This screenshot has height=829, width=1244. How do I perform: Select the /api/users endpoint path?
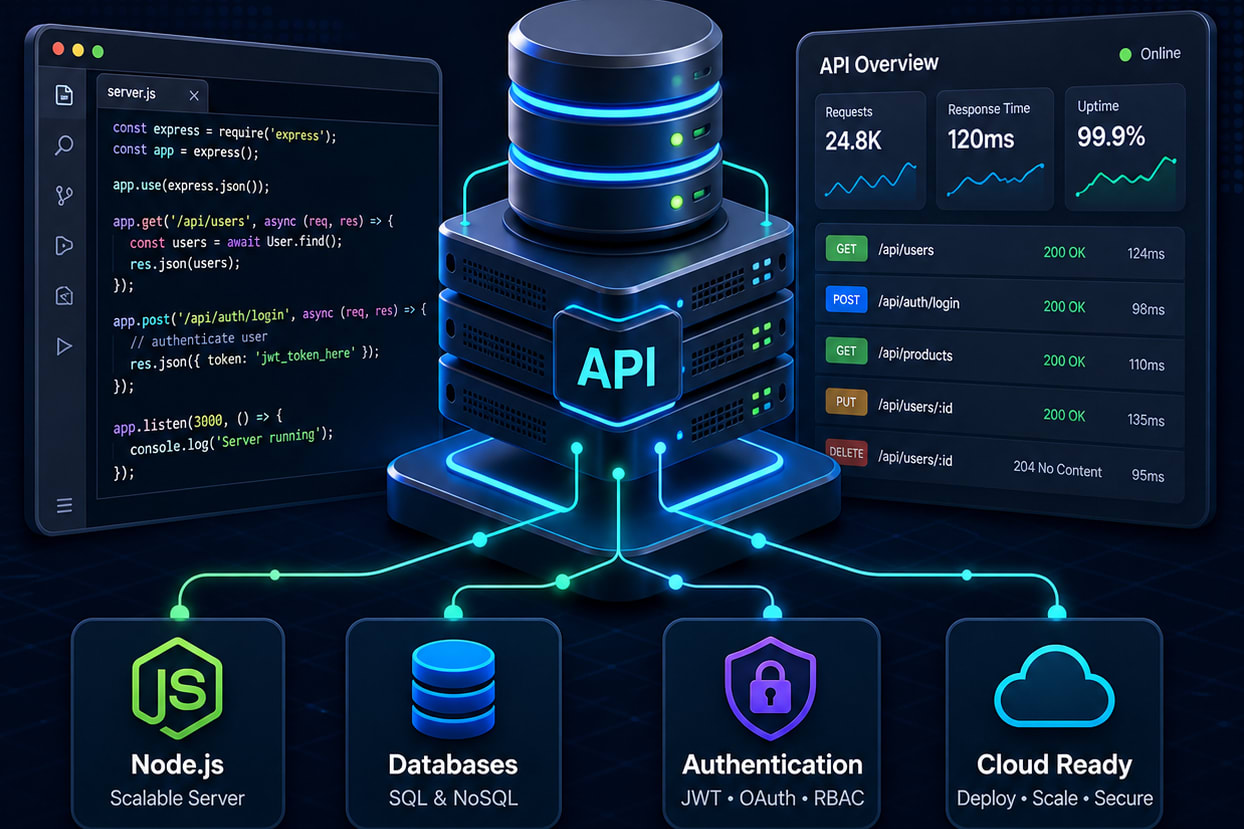[905, 250]
